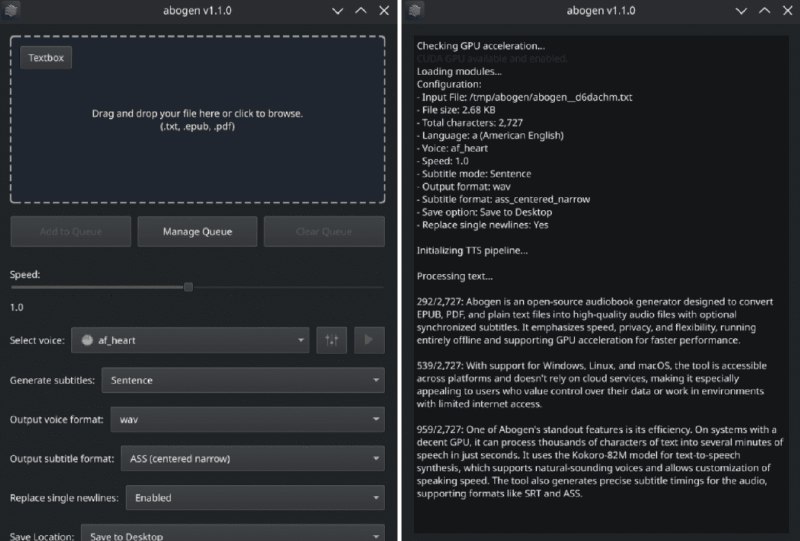
Task: Play the selected voice preview
Action: (x=369, y=341)
